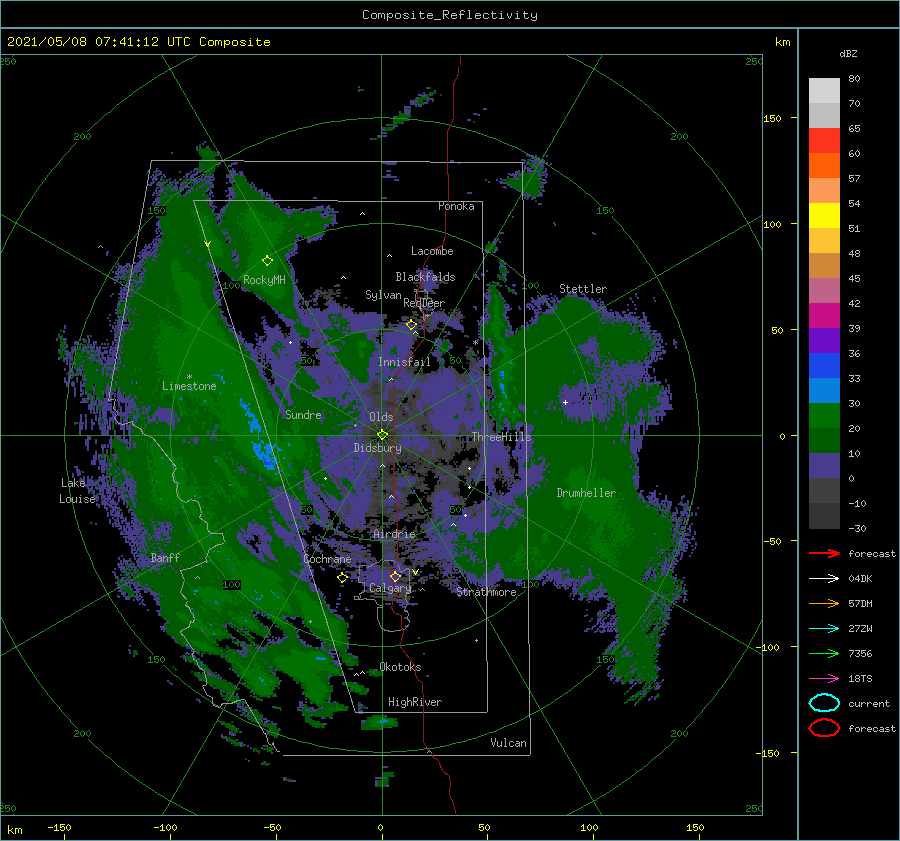Click the Innisfail label
900x841 pixels.
(x=404, y=362)
